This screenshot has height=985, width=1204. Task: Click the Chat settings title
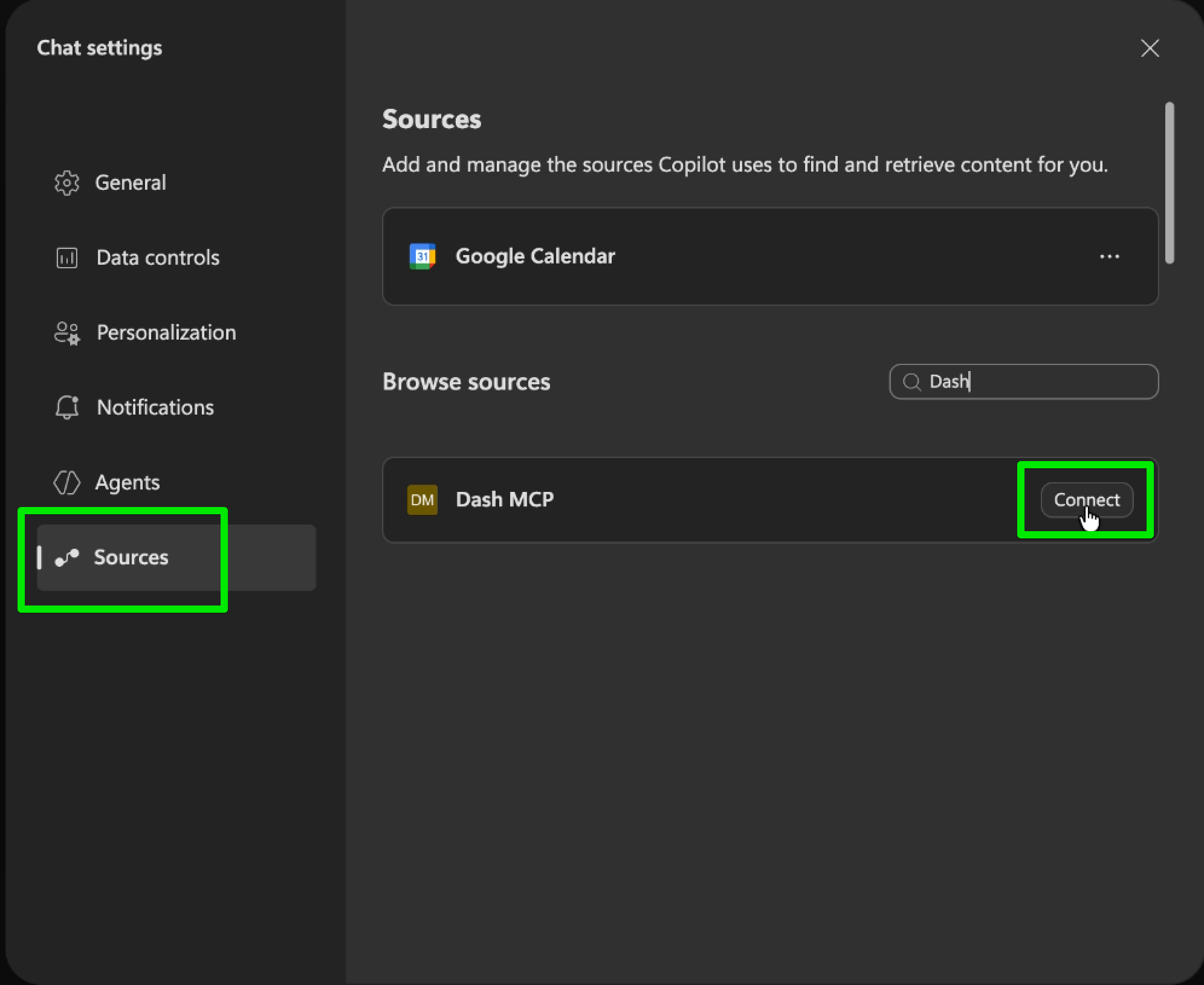(100, 48)
